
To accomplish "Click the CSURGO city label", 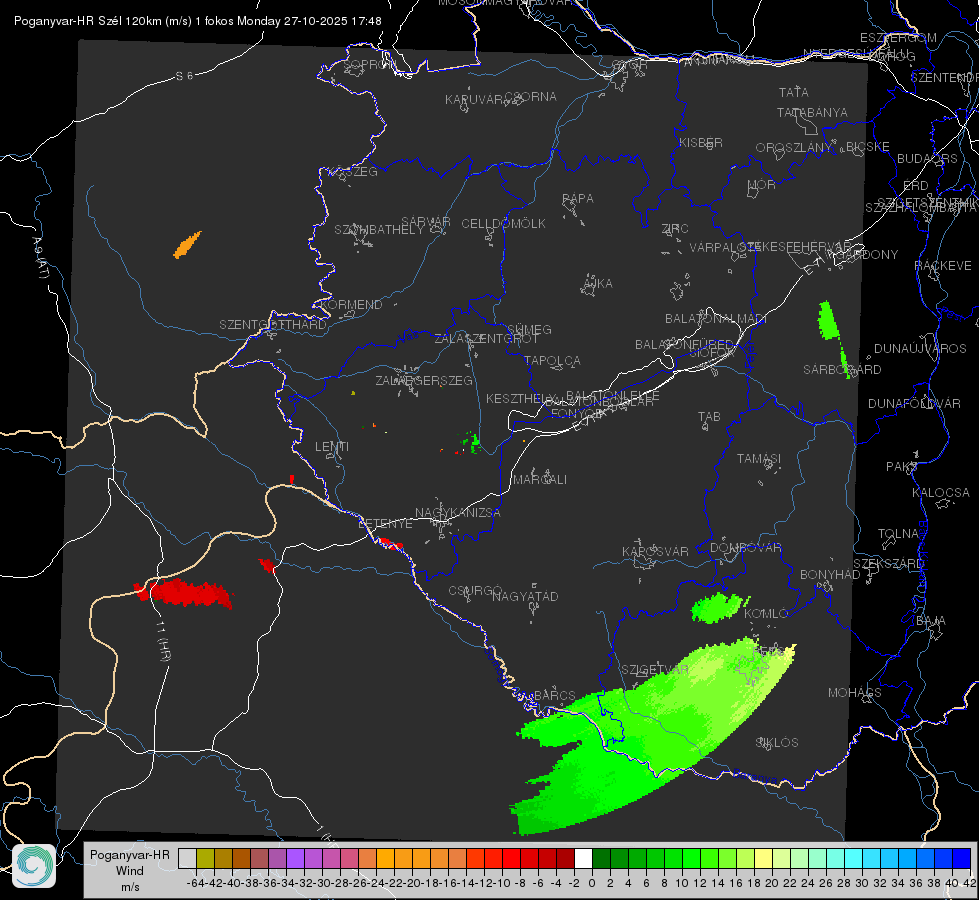I will [475, 590].
